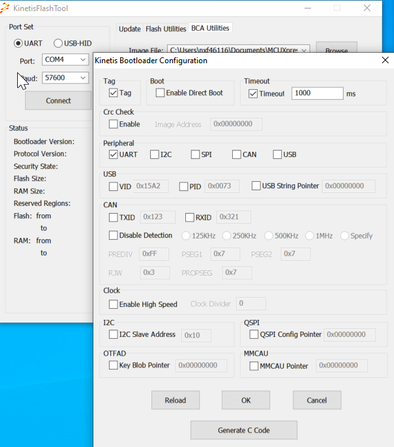Click the Cancel button
Image resolution: width=394 pixels, height=447 pixels.
(x=317, y=400)
